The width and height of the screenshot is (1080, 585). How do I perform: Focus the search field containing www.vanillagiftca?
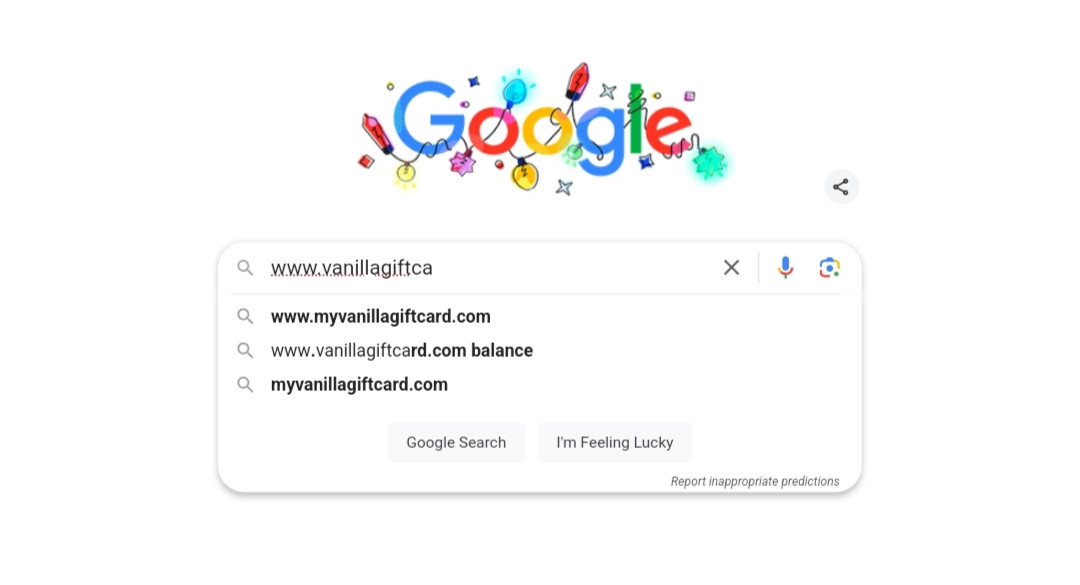[489, 267]
